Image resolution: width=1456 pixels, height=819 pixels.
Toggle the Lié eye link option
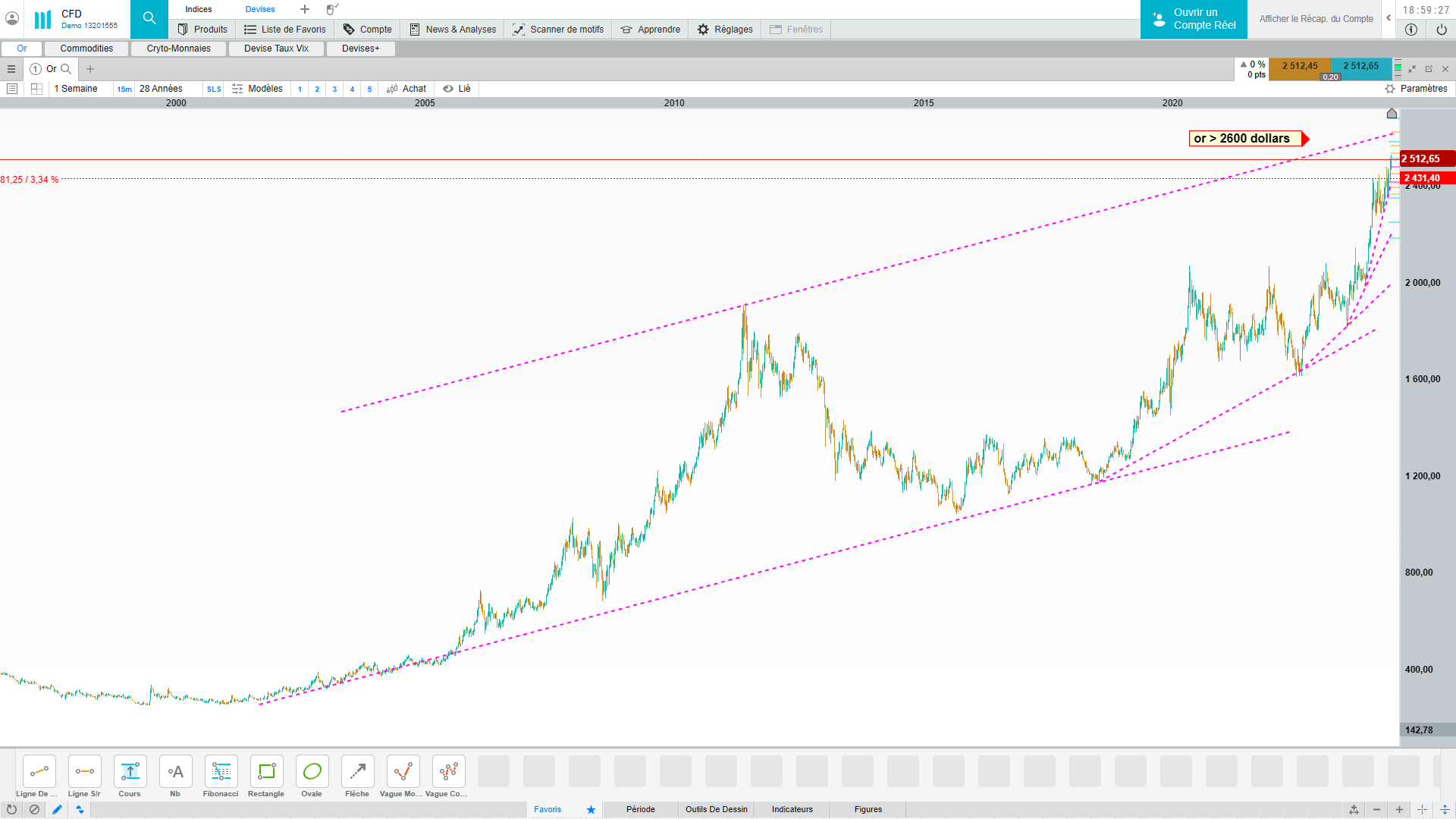(x=457, y=89)
